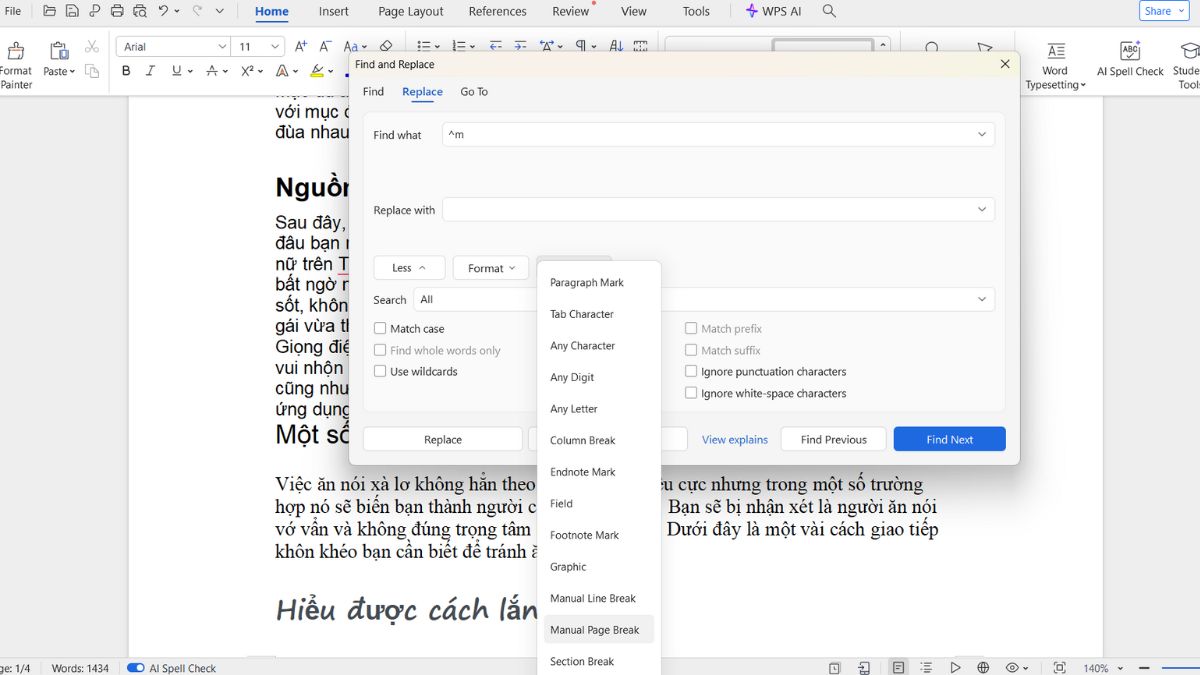Open WPS AI assistant

pyautogui.click(x=773, y=11)
